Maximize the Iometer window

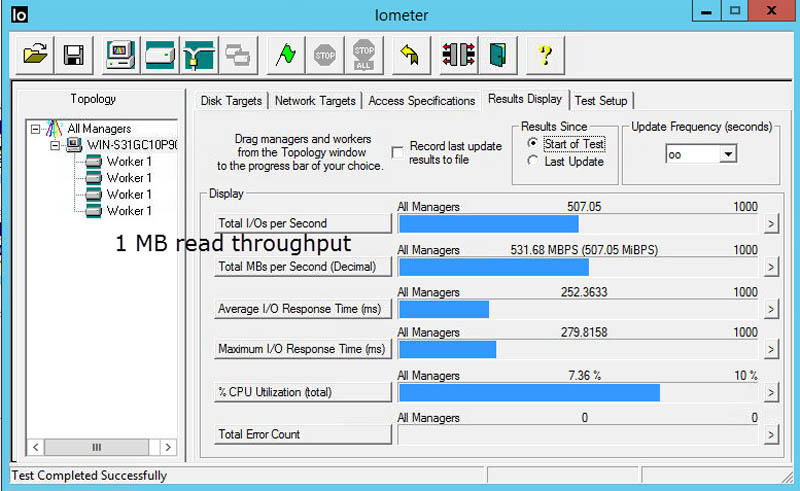point(735,10)
